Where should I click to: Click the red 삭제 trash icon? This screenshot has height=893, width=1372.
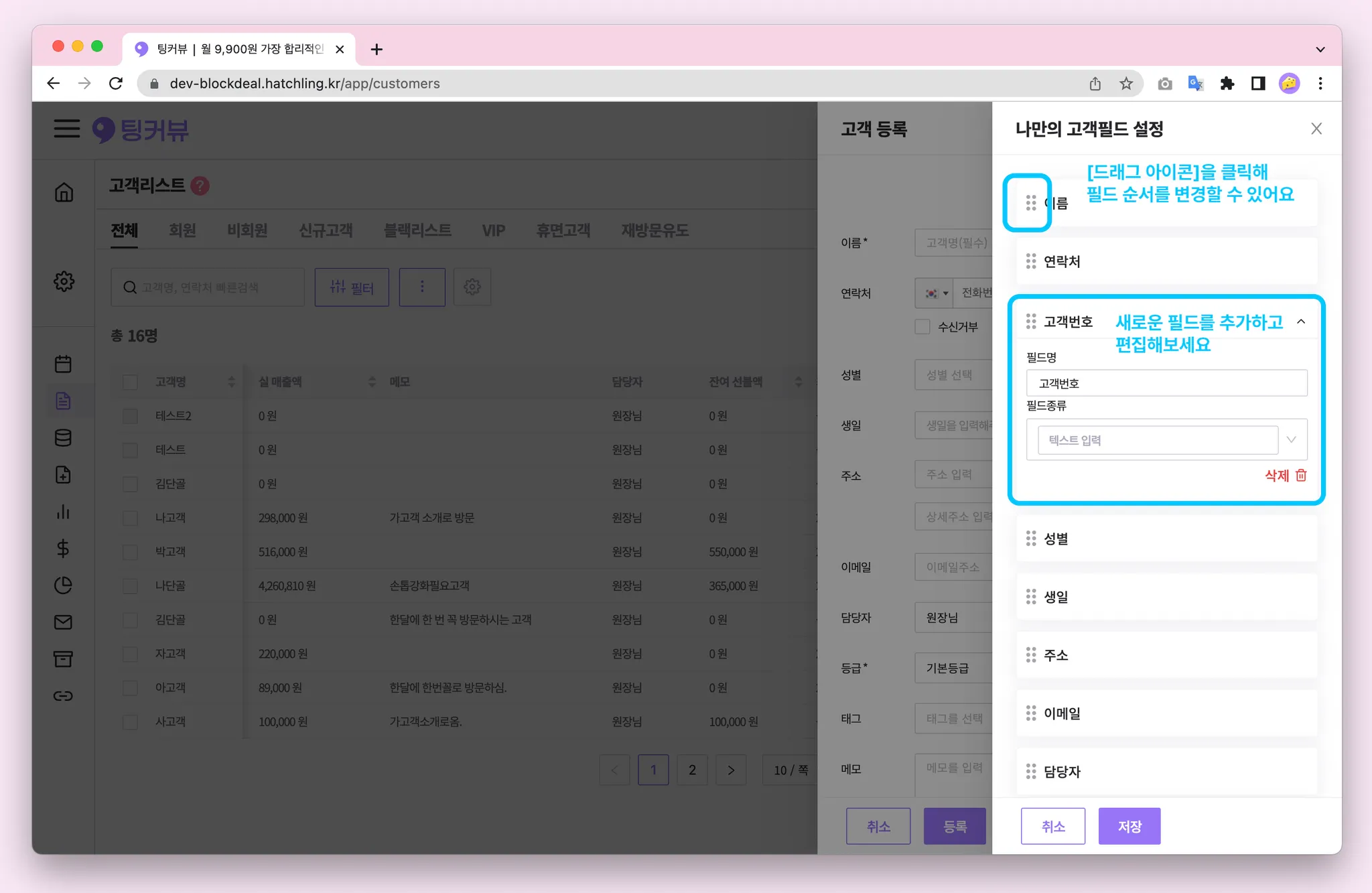point(1300,475)
